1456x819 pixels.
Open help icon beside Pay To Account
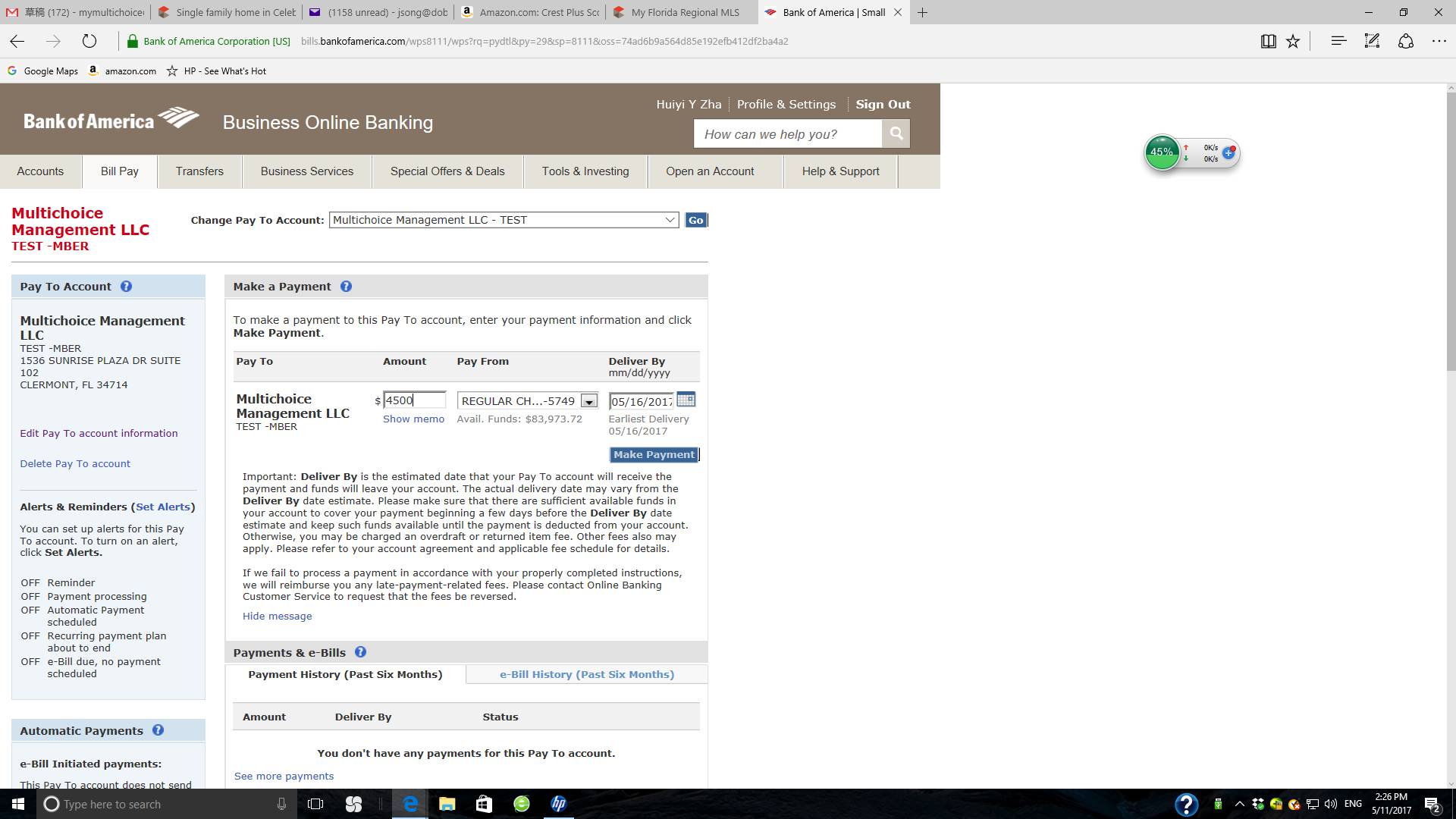point(126,287)
